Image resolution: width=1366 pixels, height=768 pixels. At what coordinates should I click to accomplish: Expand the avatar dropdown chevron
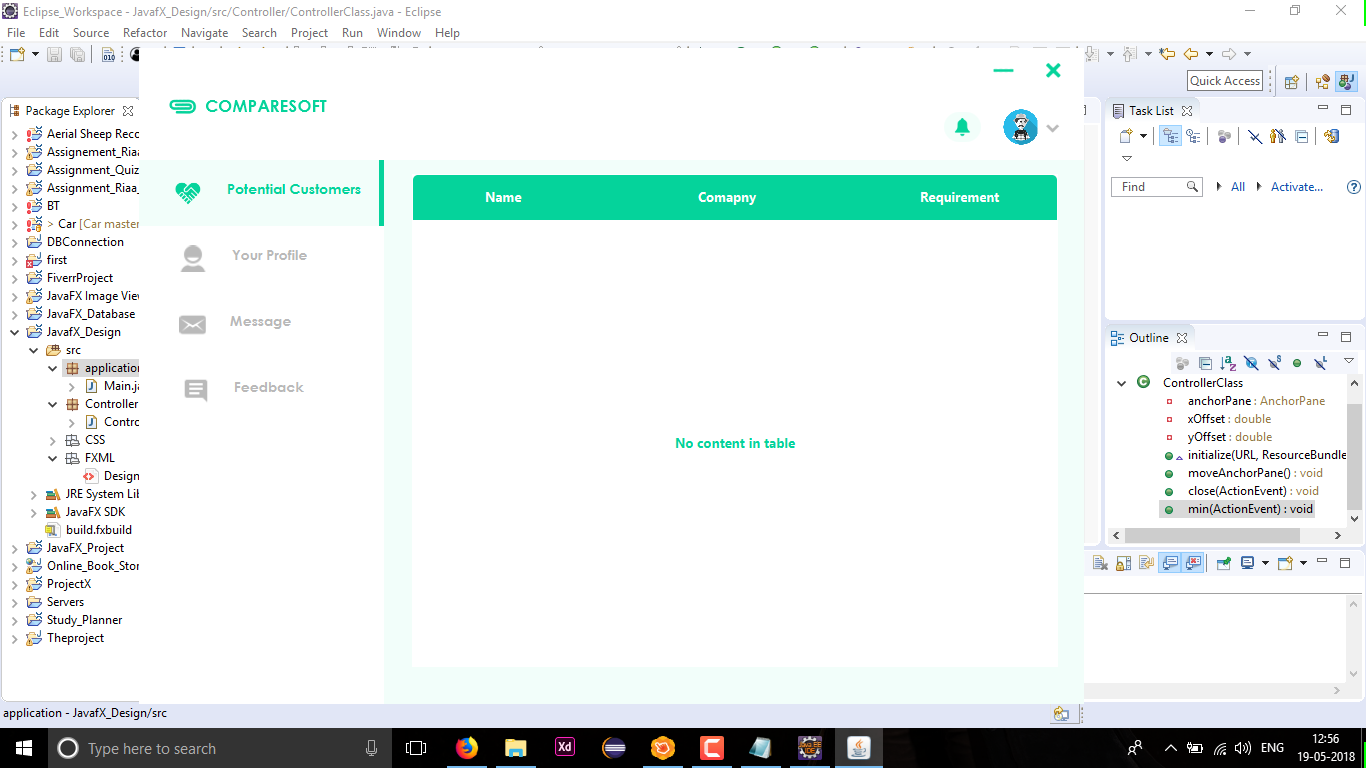(1052, 128)
